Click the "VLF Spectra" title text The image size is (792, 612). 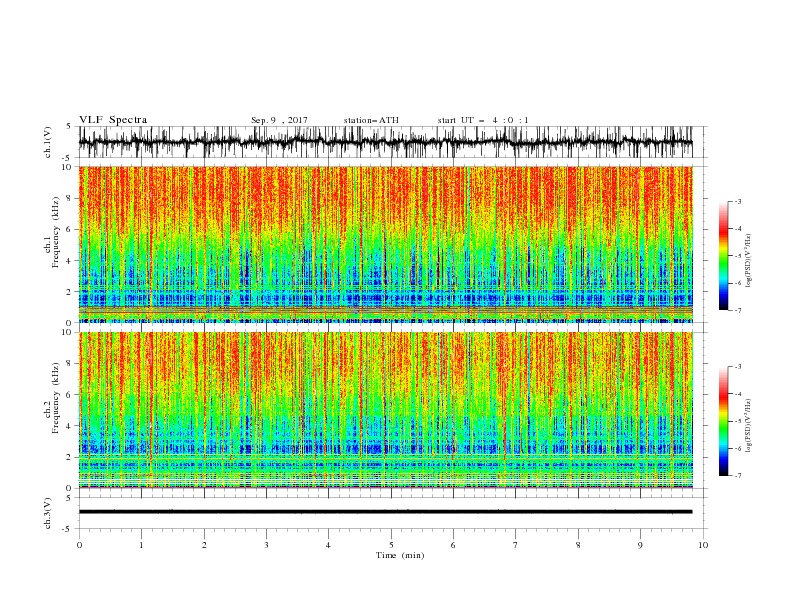point(113,120)
